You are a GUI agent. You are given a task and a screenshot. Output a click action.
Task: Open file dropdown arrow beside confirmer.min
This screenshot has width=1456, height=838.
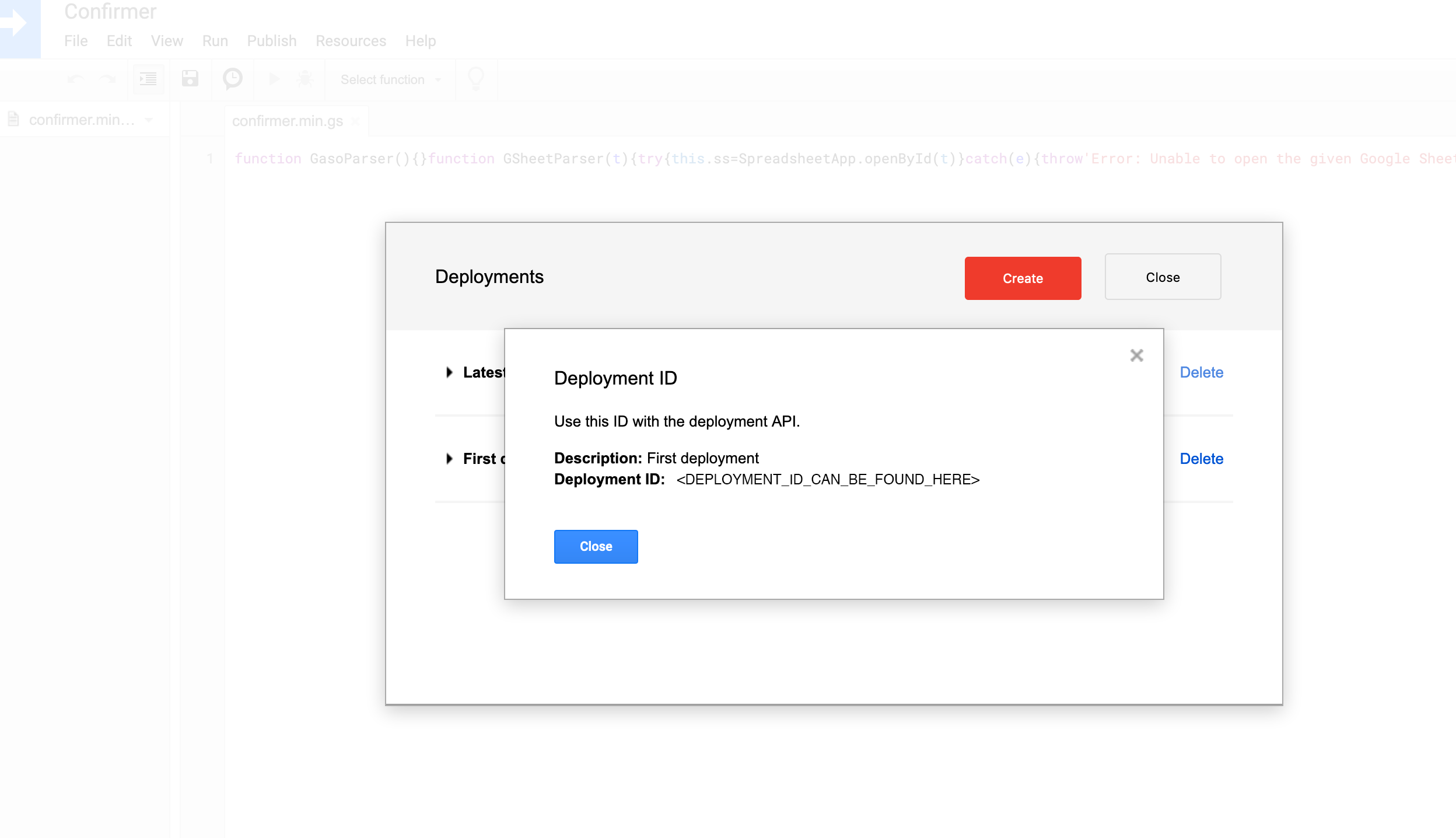(149, 120)
